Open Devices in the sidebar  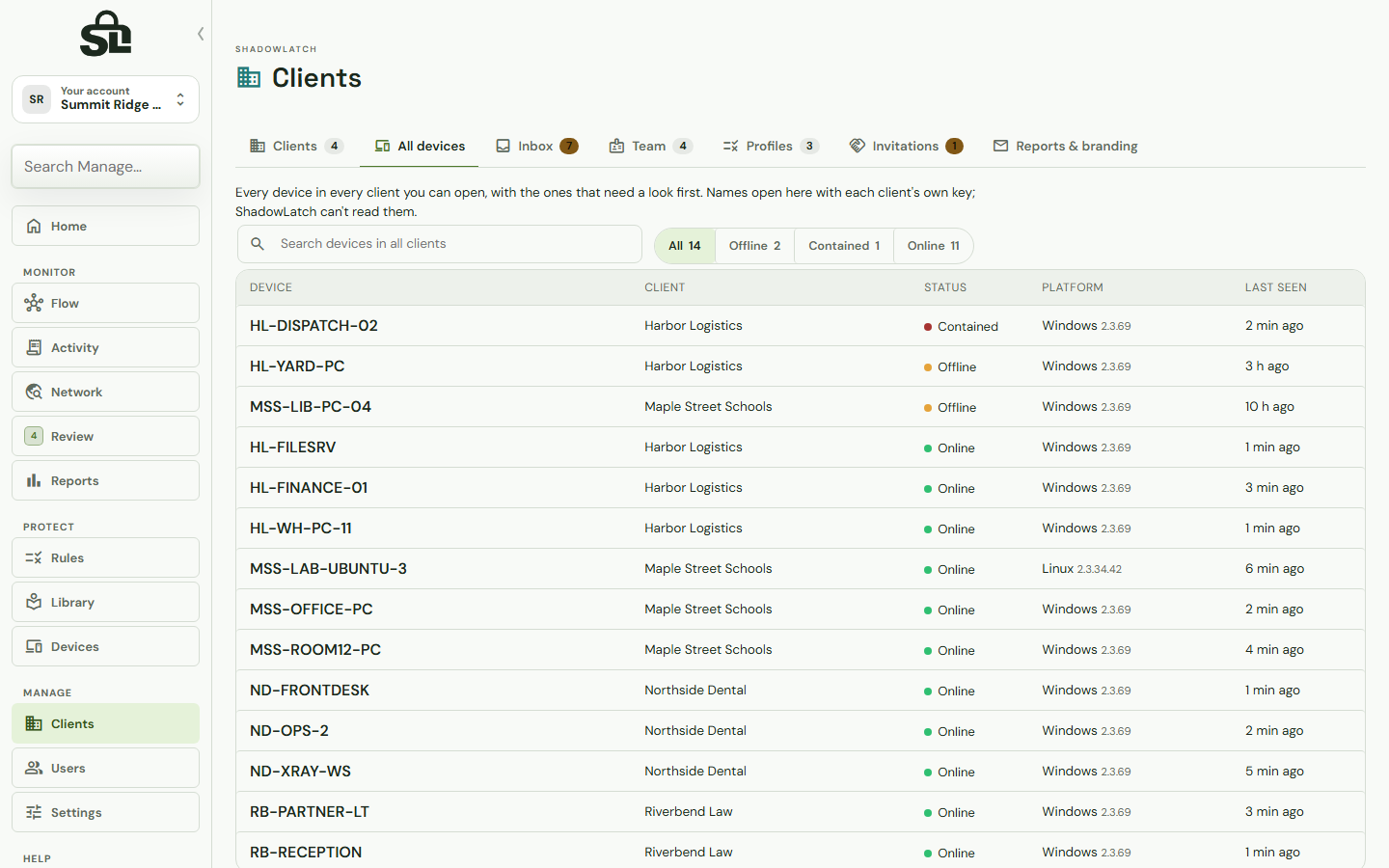[x=105, y=646]
